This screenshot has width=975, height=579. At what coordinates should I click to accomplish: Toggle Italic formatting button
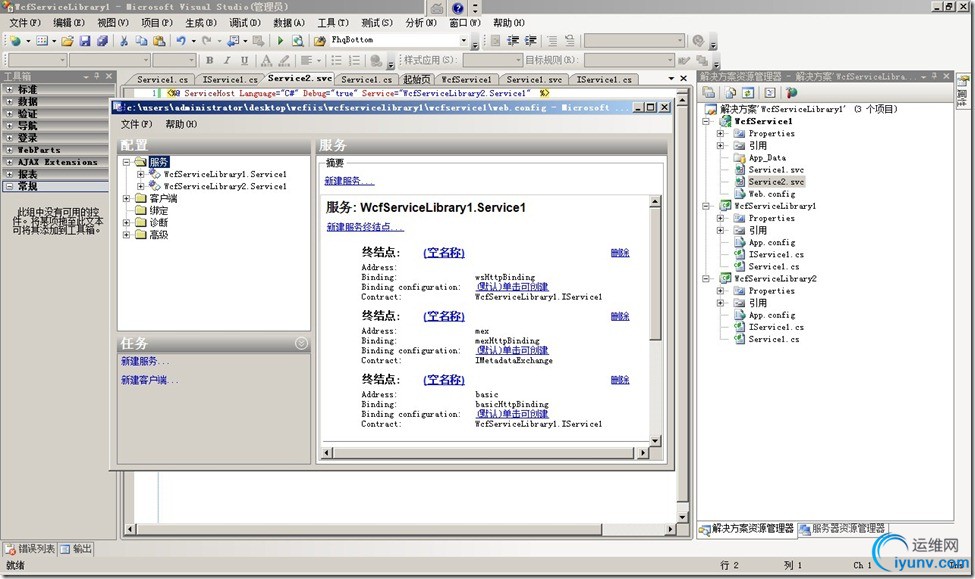pos(227,60)
